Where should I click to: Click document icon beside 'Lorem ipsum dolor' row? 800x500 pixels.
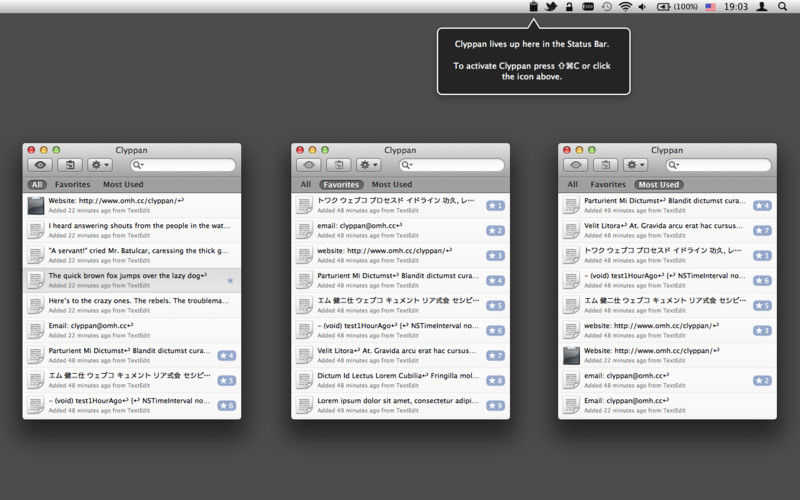[x=305, y=406]
